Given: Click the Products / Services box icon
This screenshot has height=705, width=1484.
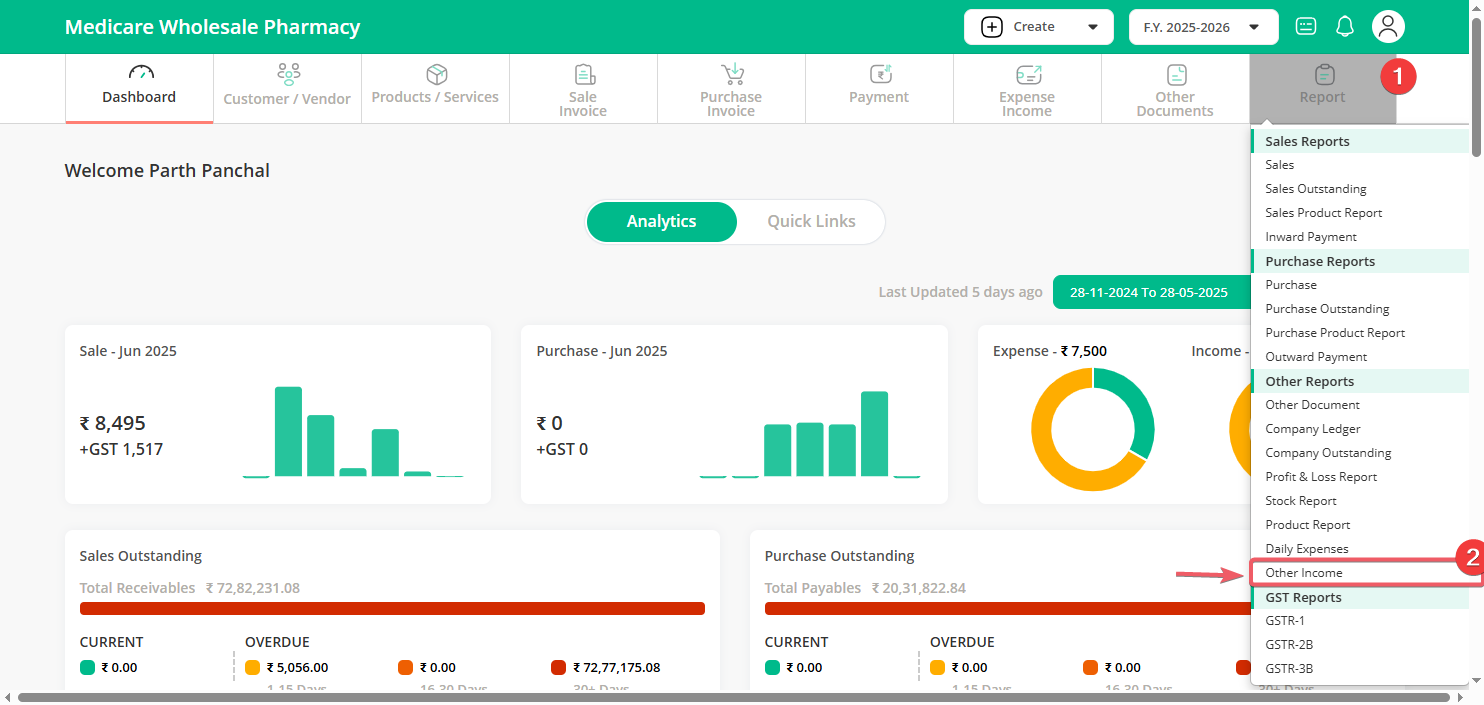Looking at the screenshot, I should (x=436, y=74).
